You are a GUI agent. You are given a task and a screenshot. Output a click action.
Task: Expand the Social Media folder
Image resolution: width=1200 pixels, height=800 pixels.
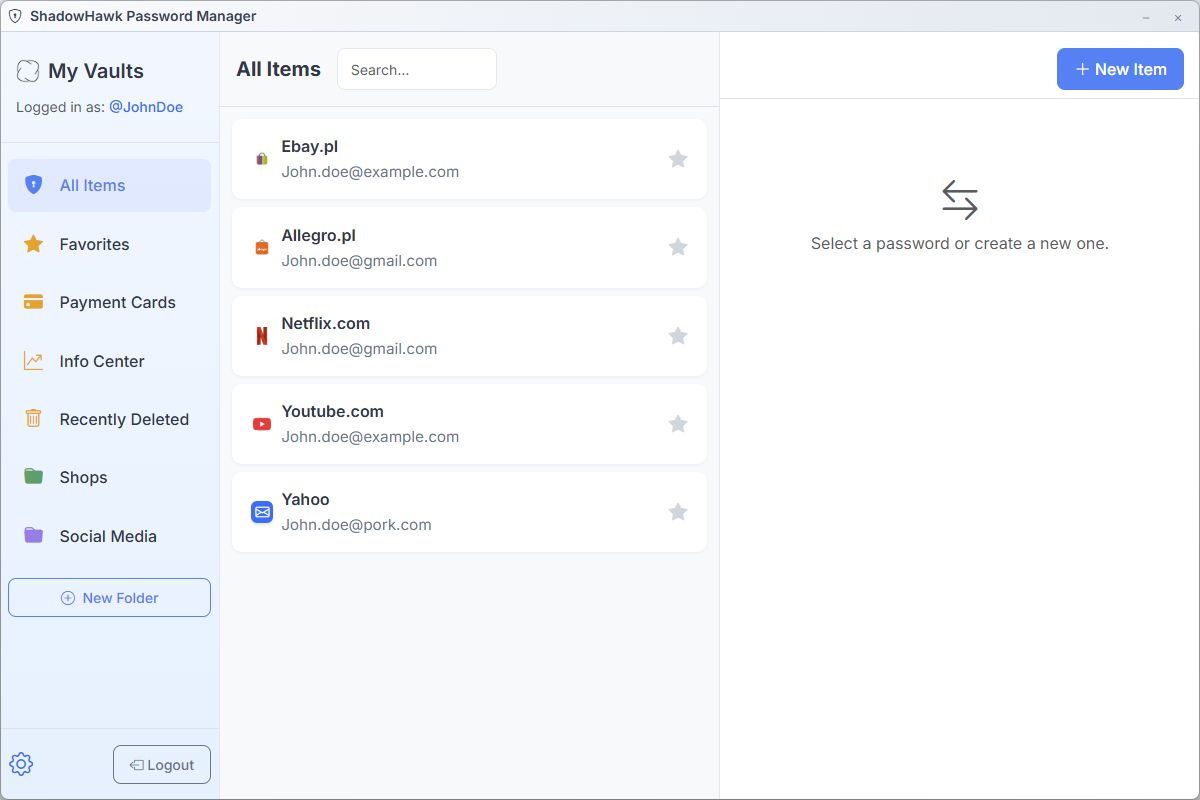pyautogui.click(x=107, y=536)
